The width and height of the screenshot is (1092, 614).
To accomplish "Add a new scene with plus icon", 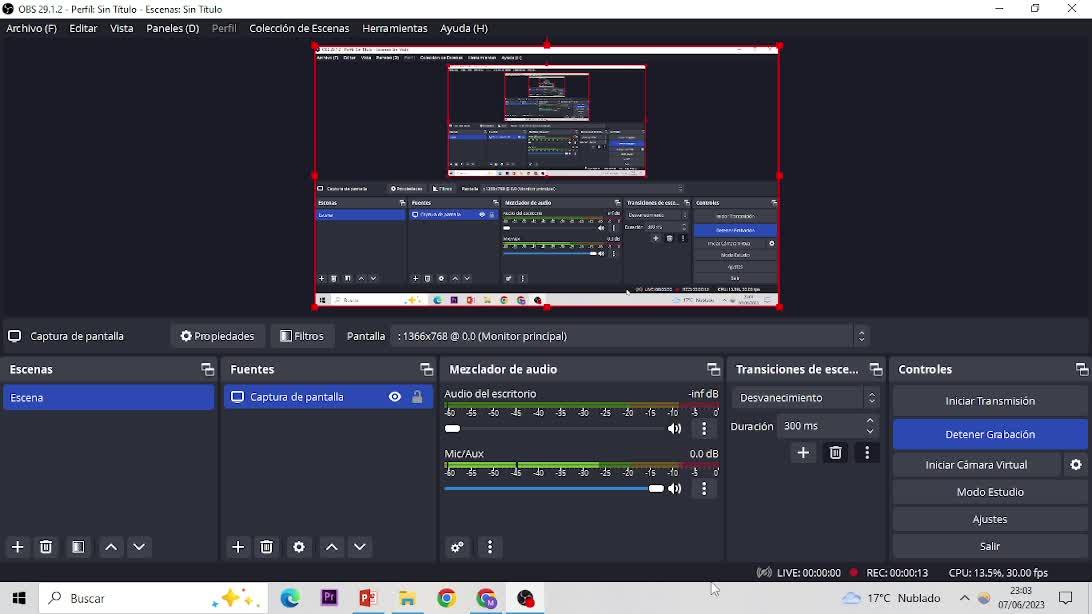I will [x=18, y=547].
